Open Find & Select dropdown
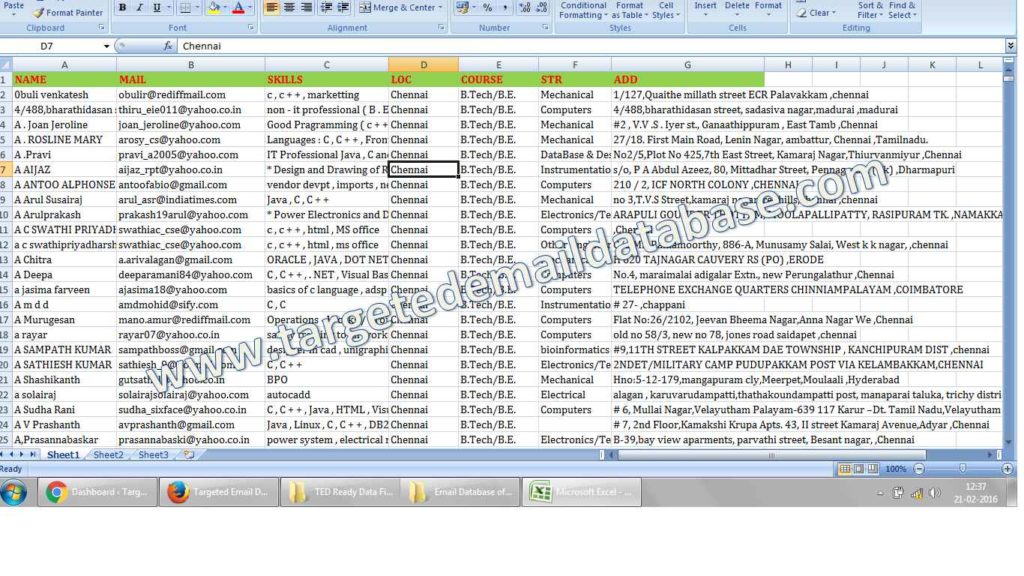 click(902, 10)
